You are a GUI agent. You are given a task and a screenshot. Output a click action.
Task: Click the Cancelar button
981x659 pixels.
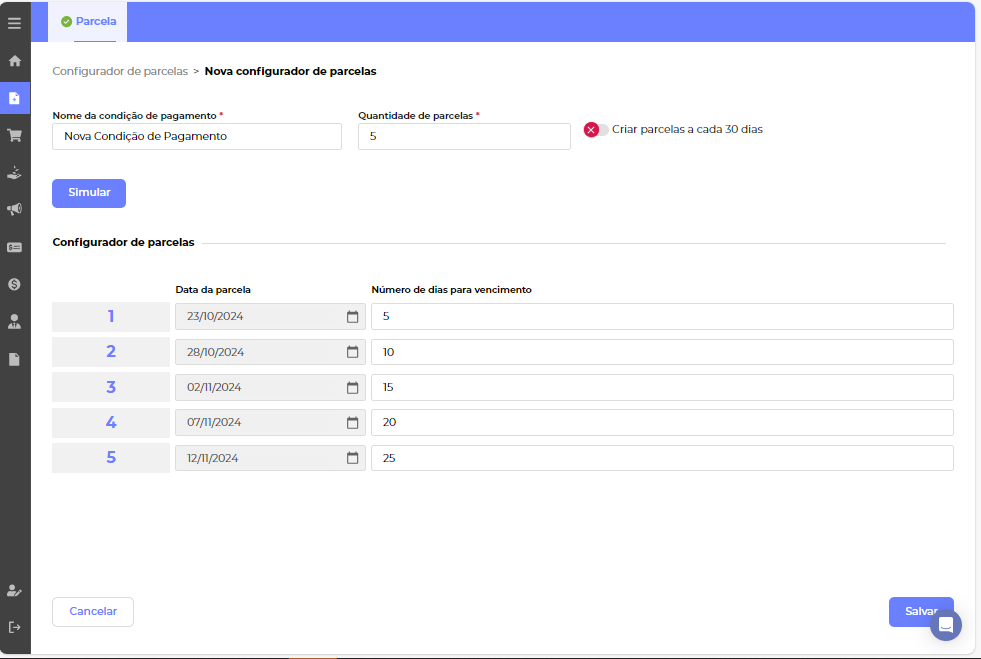point(93,612)
